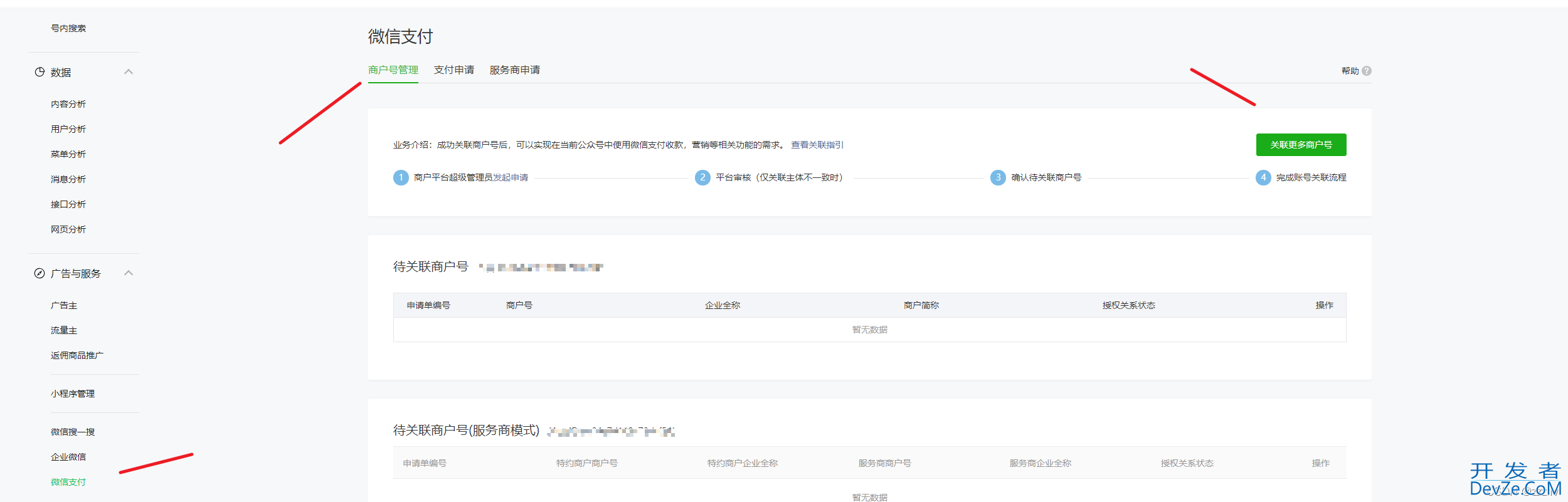Click 完成账号关联流程 step text
This screenshot has width=1568, height=502.
[1311, 177]
